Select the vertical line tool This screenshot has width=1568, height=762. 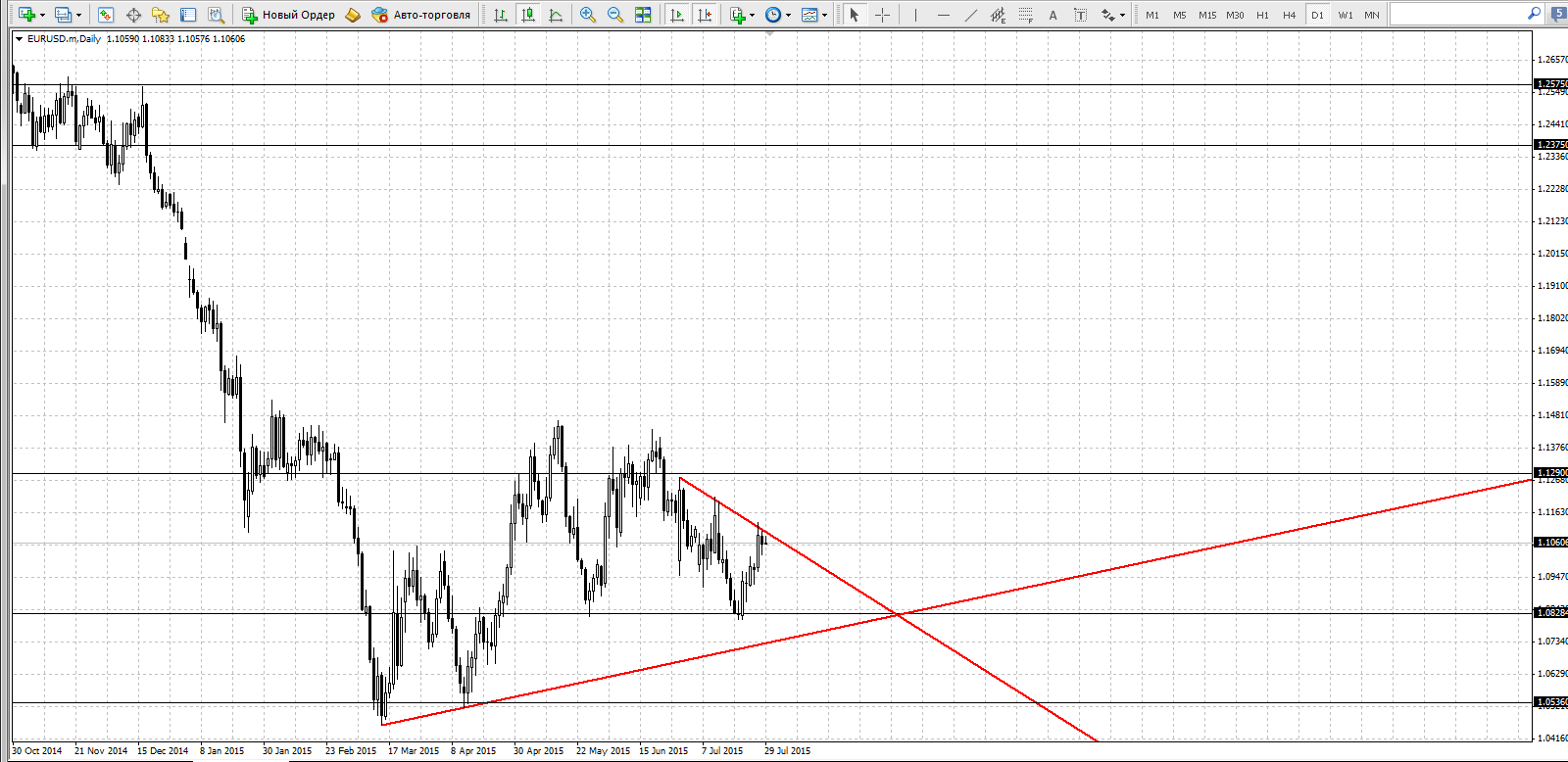click(915, 15)
